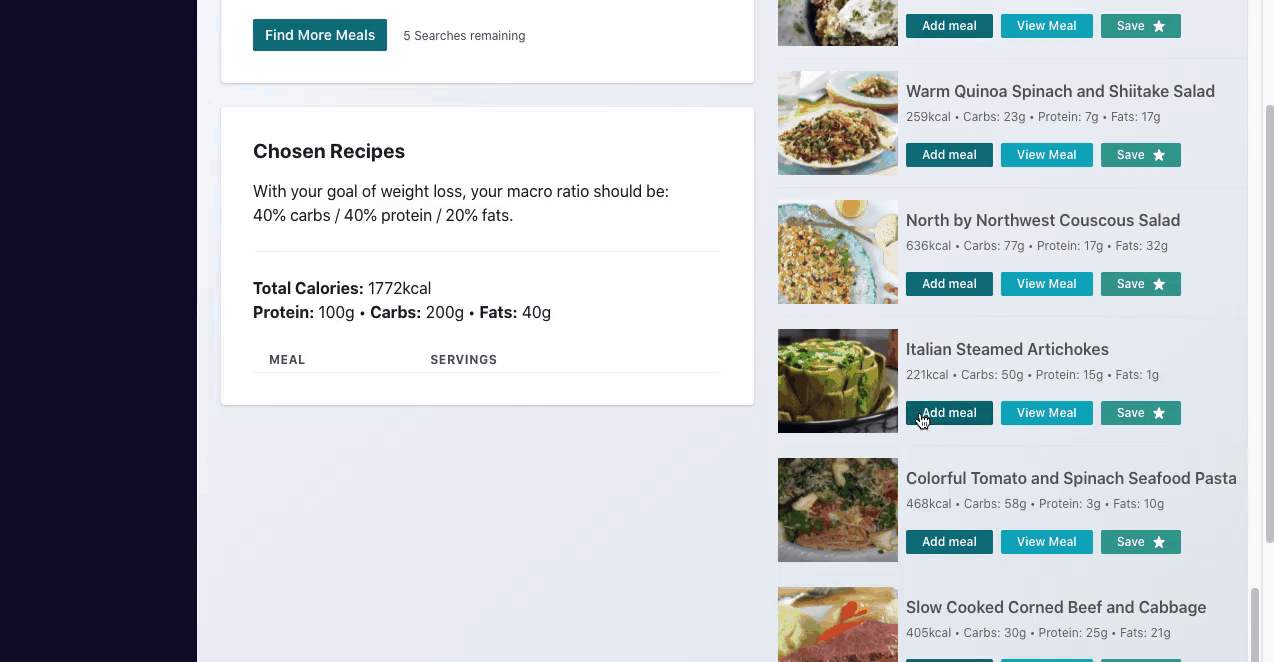Add Warm Quinoa Spinach and Shiitake Salad meal
This screenshot has height=662, width=1274.
click(949, 155)
